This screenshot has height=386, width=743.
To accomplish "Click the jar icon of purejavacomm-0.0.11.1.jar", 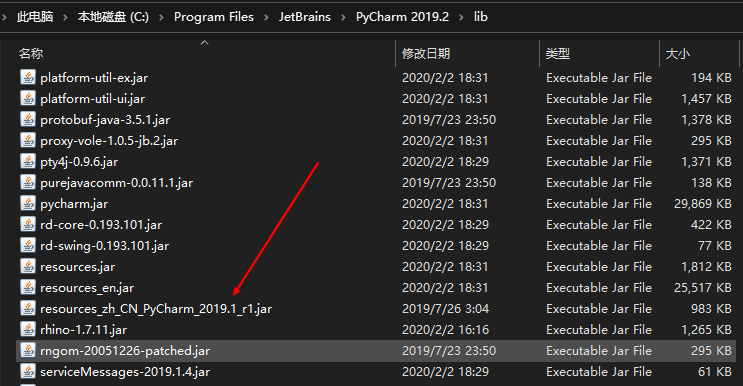I will pyautogui.click(x=28, y=182).
